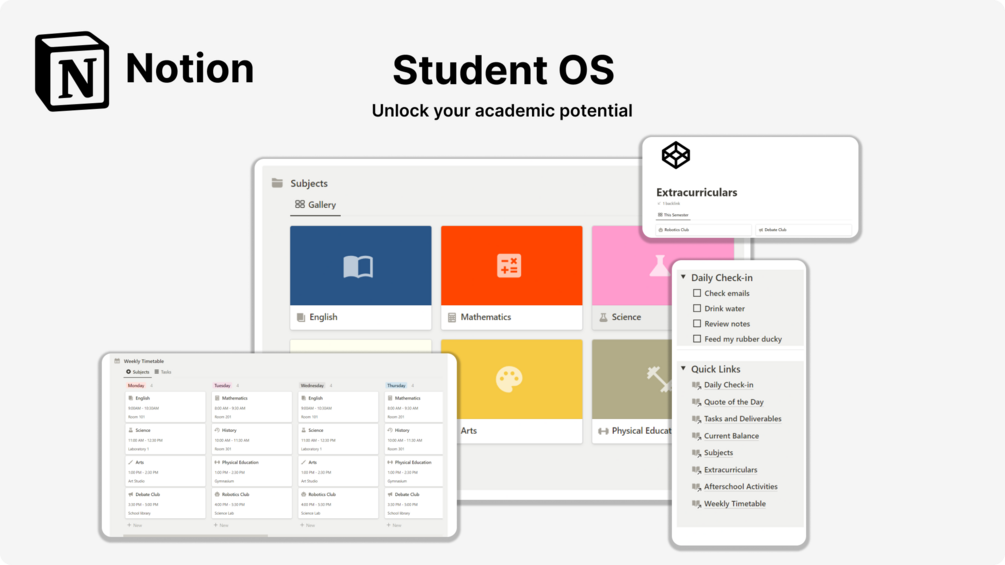1005x565 pixels.
Task: Click the page-link icon beside Afterschool Activities
Action: point(697,487)
